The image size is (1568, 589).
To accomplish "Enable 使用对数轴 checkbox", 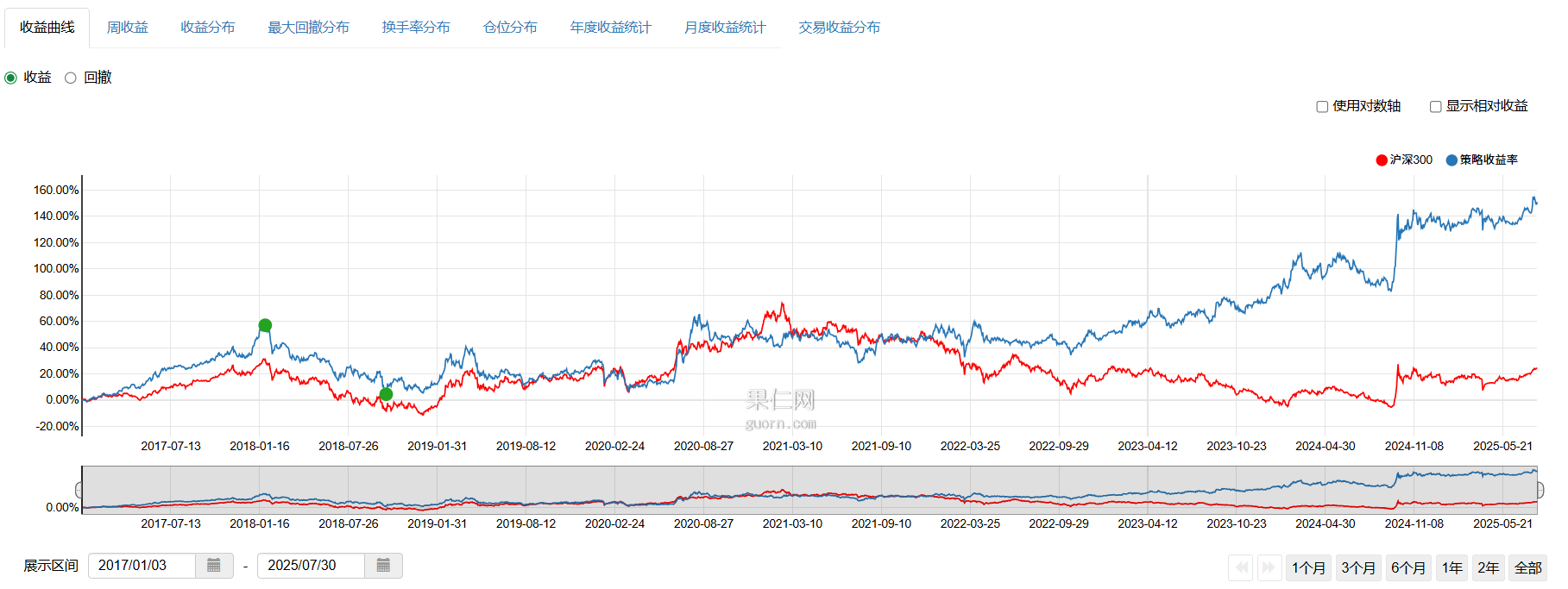I will point(1322,107).
